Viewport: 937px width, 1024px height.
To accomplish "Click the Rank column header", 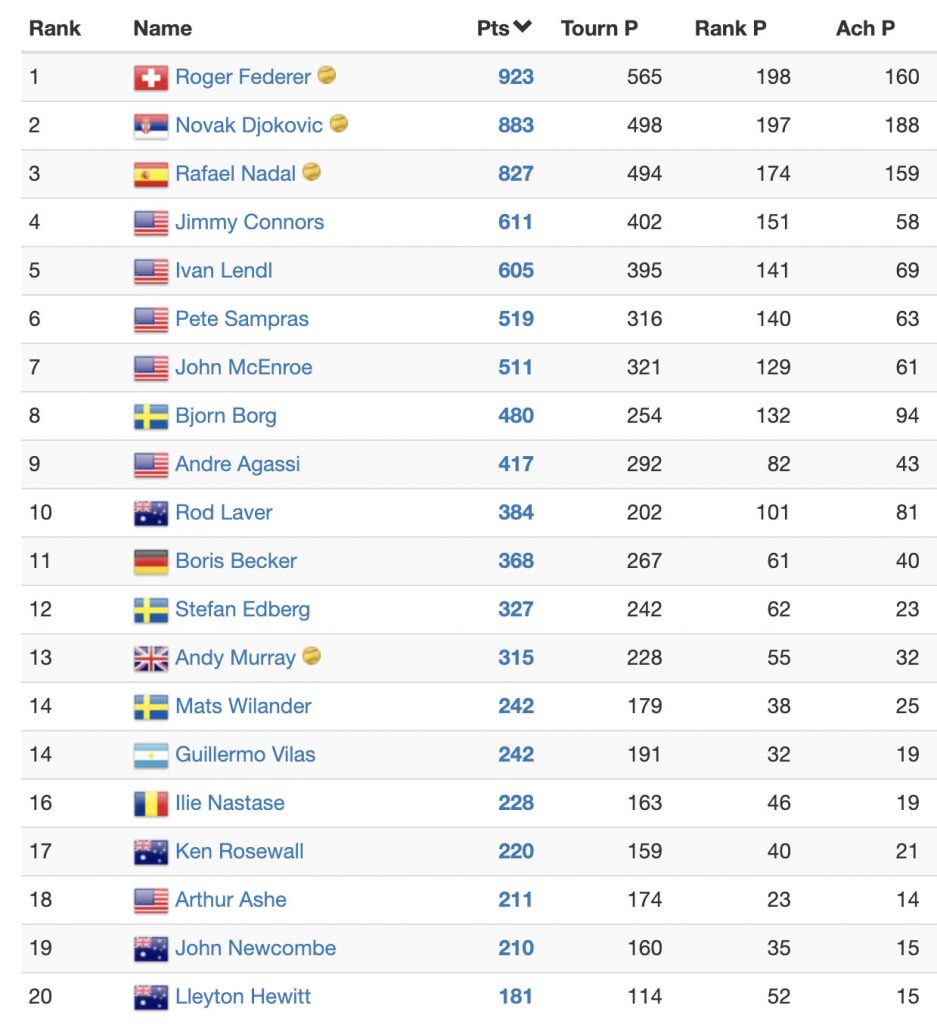I will tap(55, 28).
